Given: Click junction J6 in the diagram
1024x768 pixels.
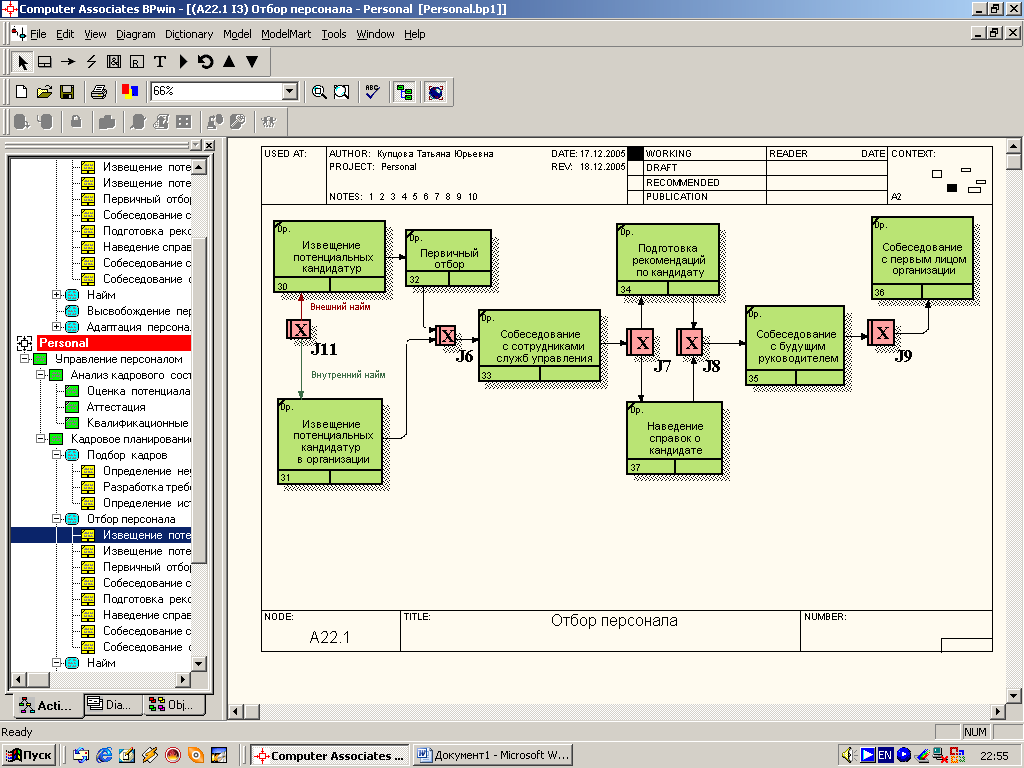Looking at the screenshot, I should 445,336.
